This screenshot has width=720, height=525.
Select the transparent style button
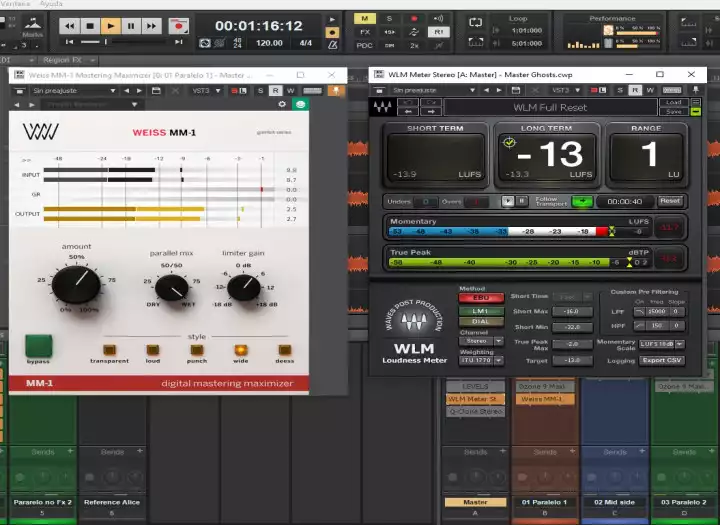click(x=109, y=350)
